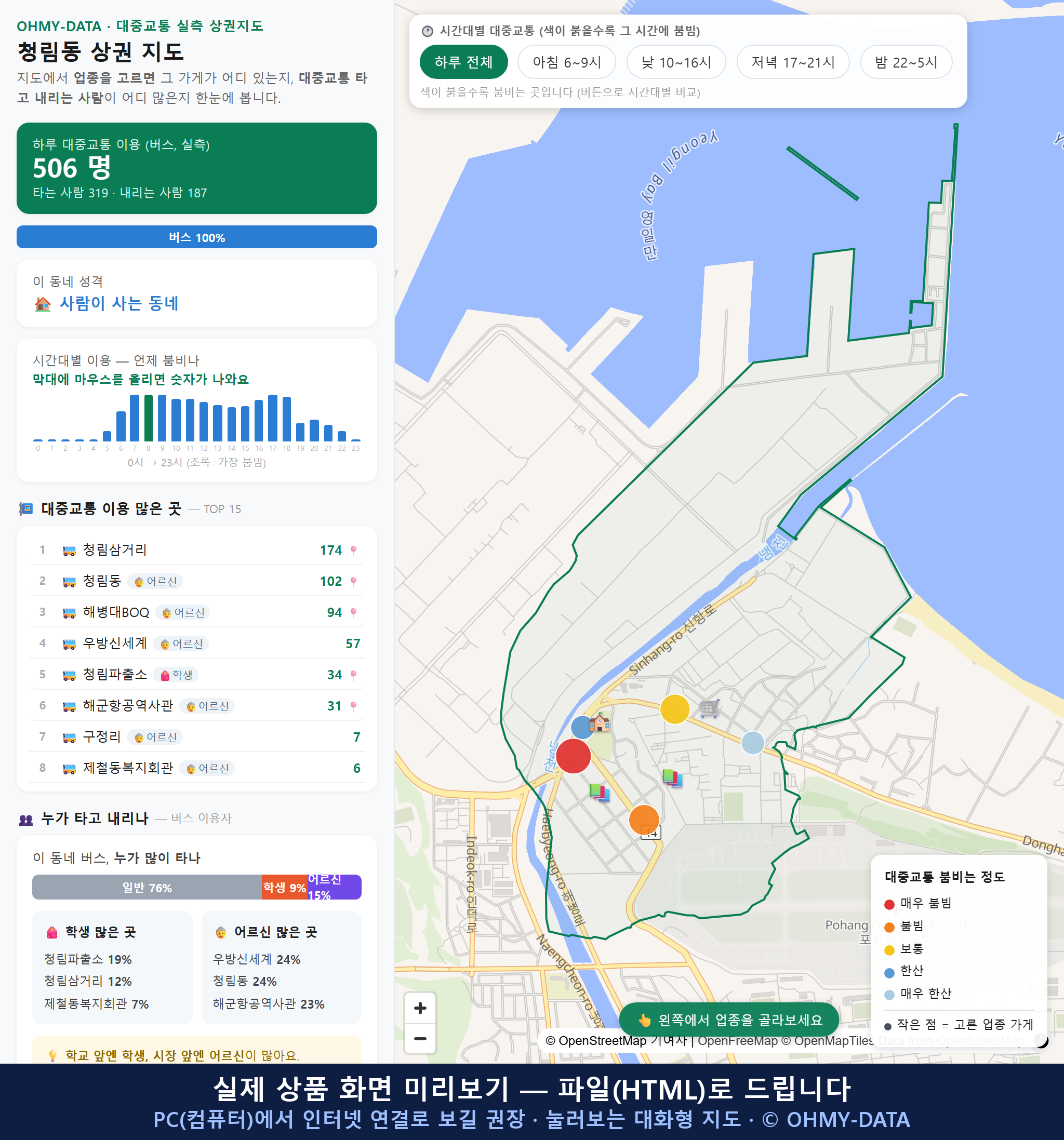The image size is (1064, 1140).
Task: Click the orange 학생 9% segment
Action: 285,887
